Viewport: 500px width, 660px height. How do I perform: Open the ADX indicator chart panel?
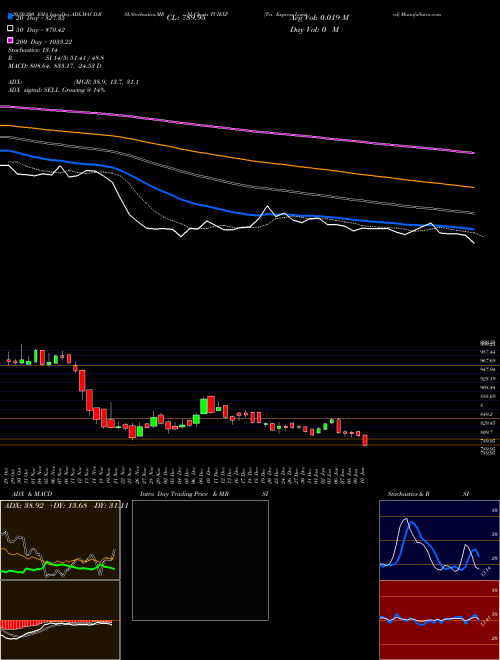pyautogui.click(x=60, y=540)
